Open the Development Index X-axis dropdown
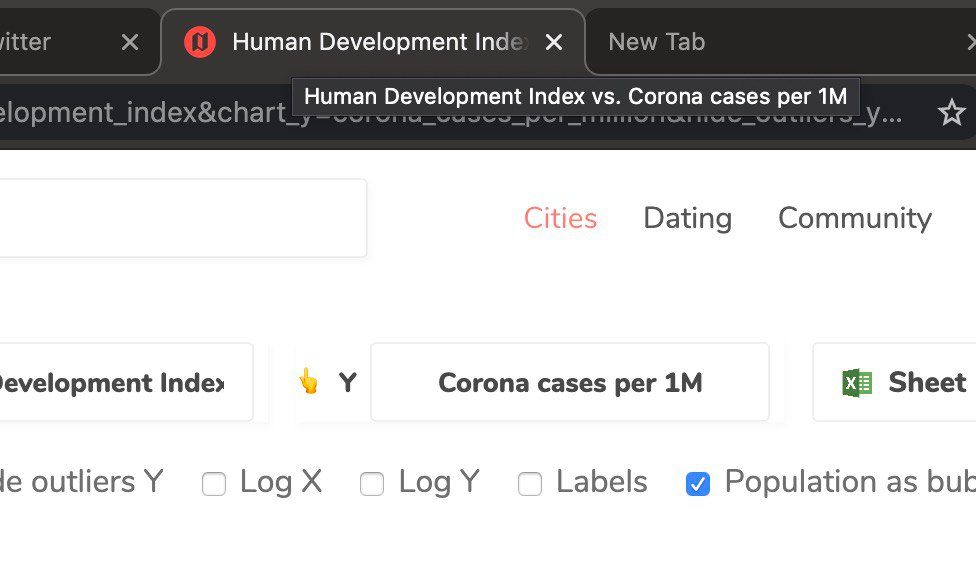976x562 pixels. click(x=120, y=382)
